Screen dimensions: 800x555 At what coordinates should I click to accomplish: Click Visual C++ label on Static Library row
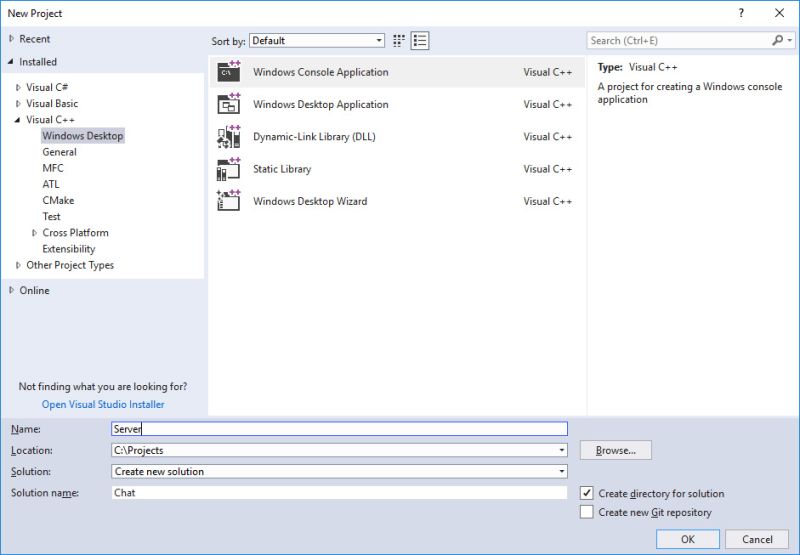tap(547, 169)
